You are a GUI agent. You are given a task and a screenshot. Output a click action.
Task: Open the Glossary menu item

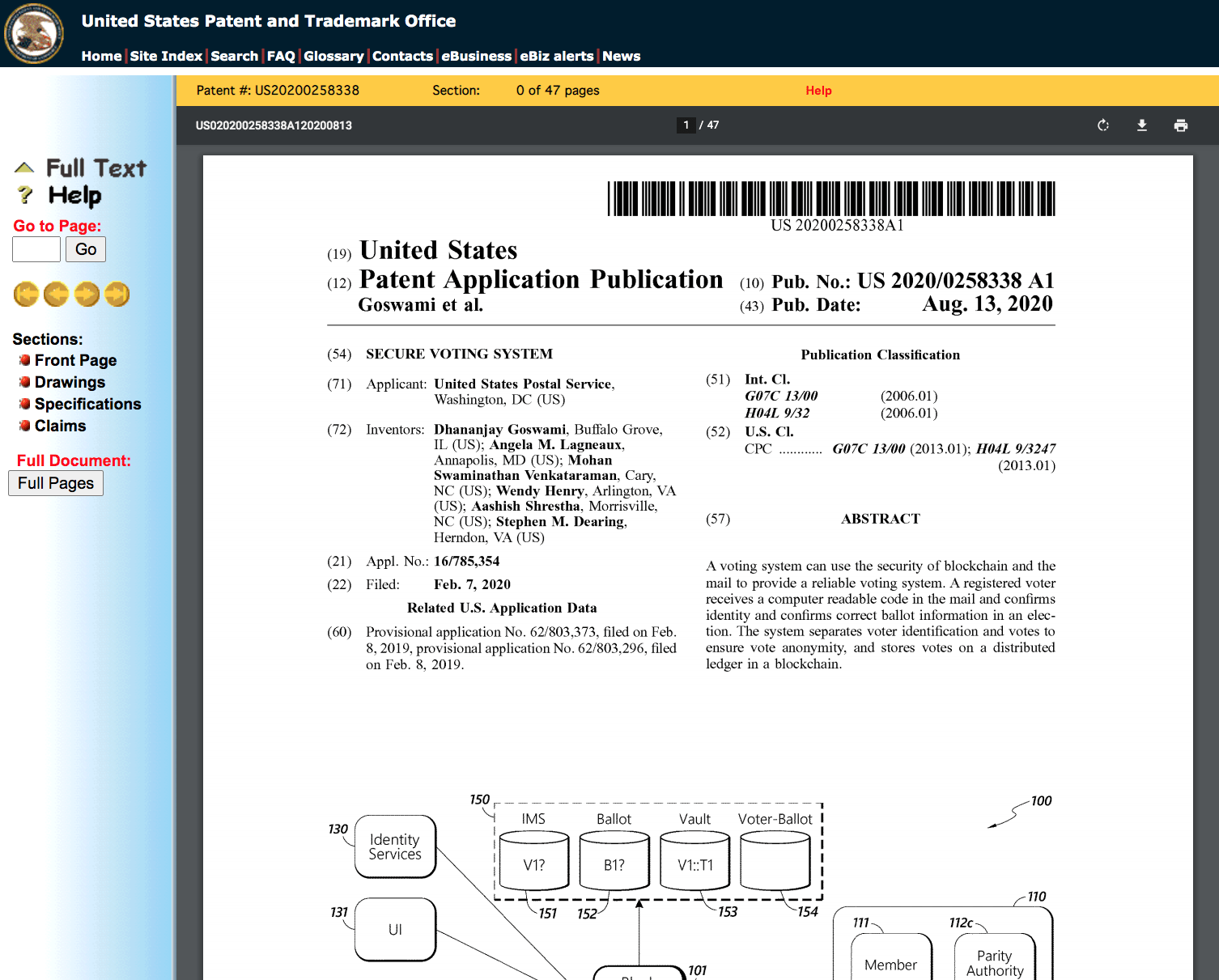click(333, 56)
